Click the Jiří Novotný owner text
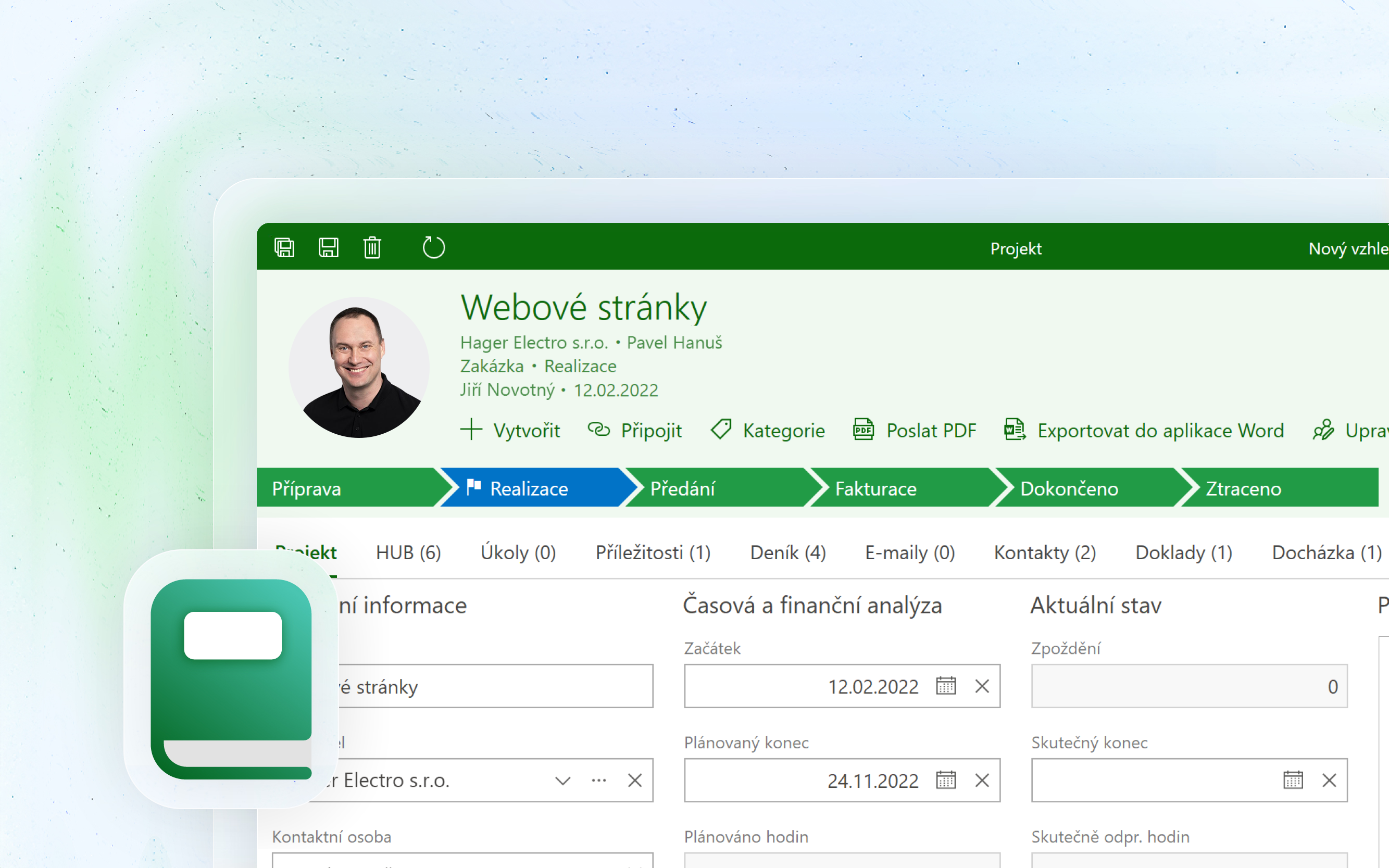 (508, 390)
